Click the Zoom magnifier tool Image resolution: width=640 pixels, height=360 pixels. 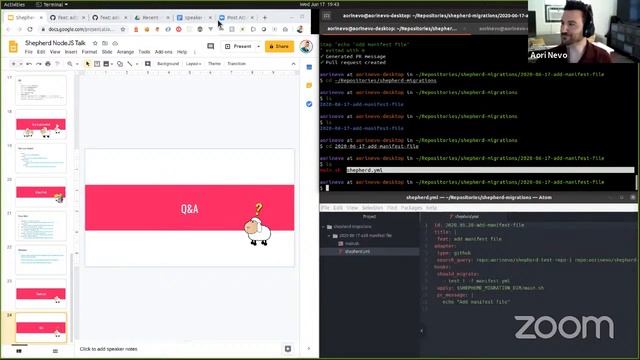(x=70, y=64)
